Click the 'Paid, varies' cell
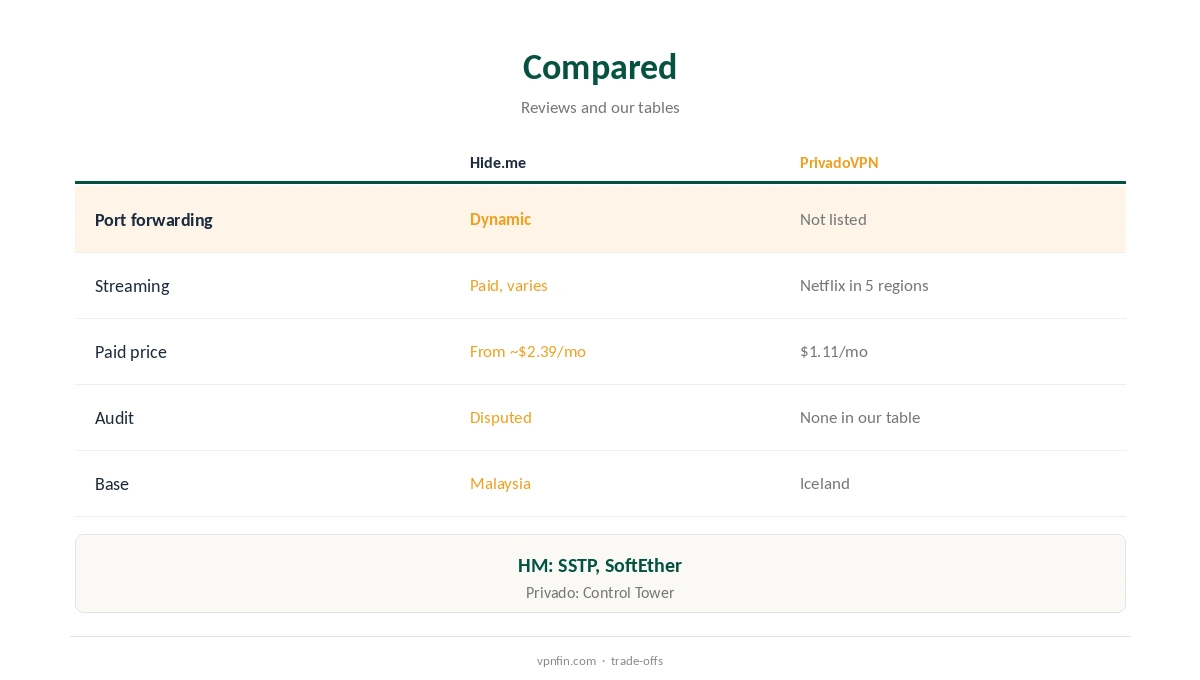 509,285
